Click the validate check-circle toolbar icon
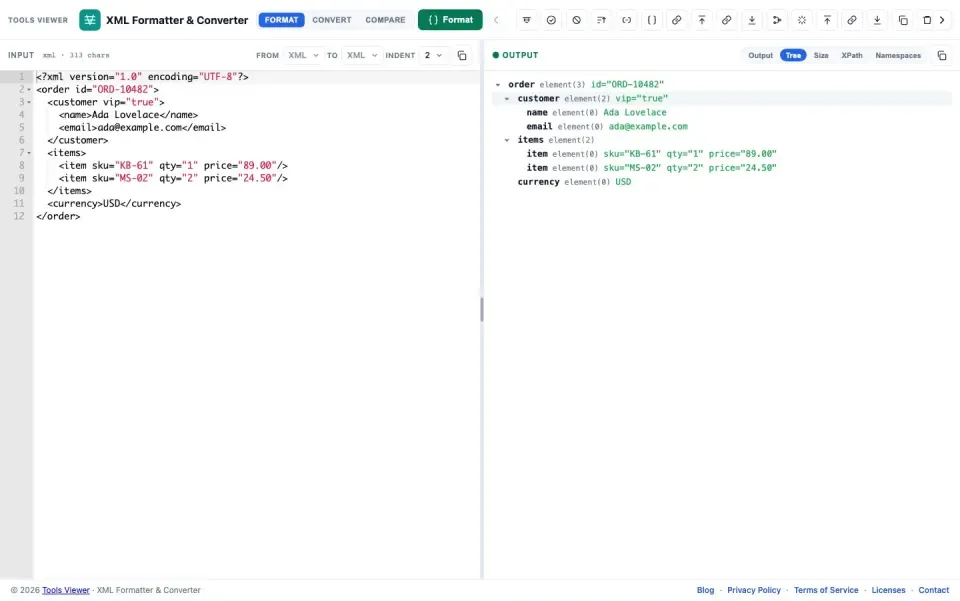The height and width of the screenshot is (601, 960). [x=551, y=20]
